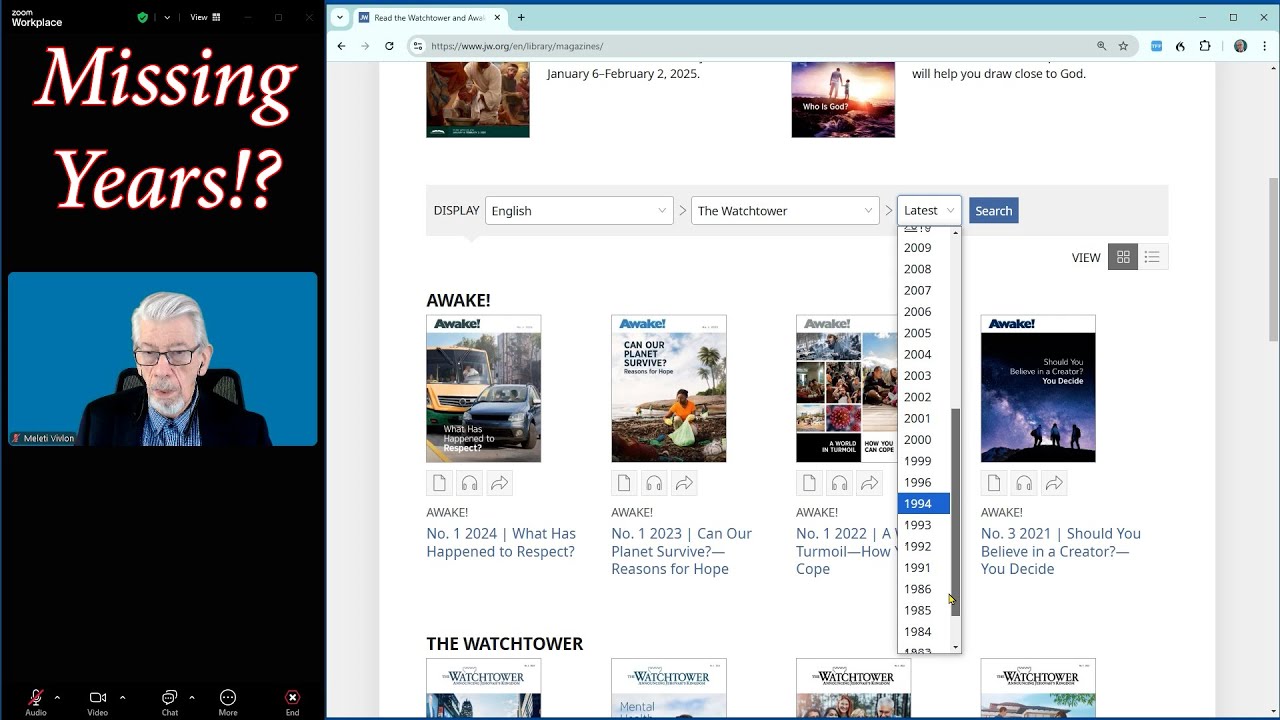Open What Has Happened to Respect cover
Viewport: 1280px width, 720px height.
click(483, 389)
